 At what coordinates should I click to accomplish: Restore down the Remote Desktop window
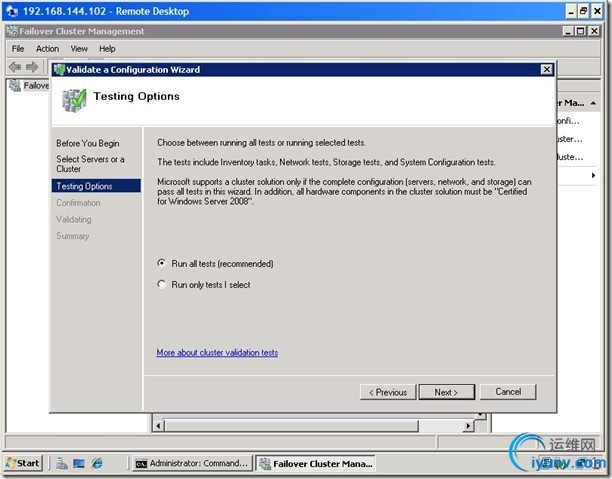pos(584,11)
